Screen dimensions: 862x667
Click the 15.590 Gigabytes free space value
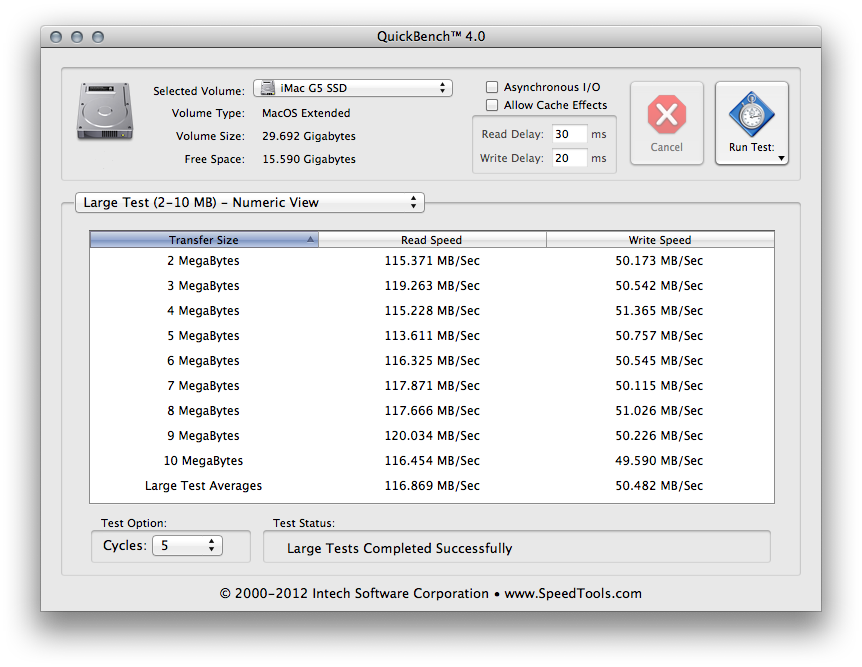coord(309,159)
